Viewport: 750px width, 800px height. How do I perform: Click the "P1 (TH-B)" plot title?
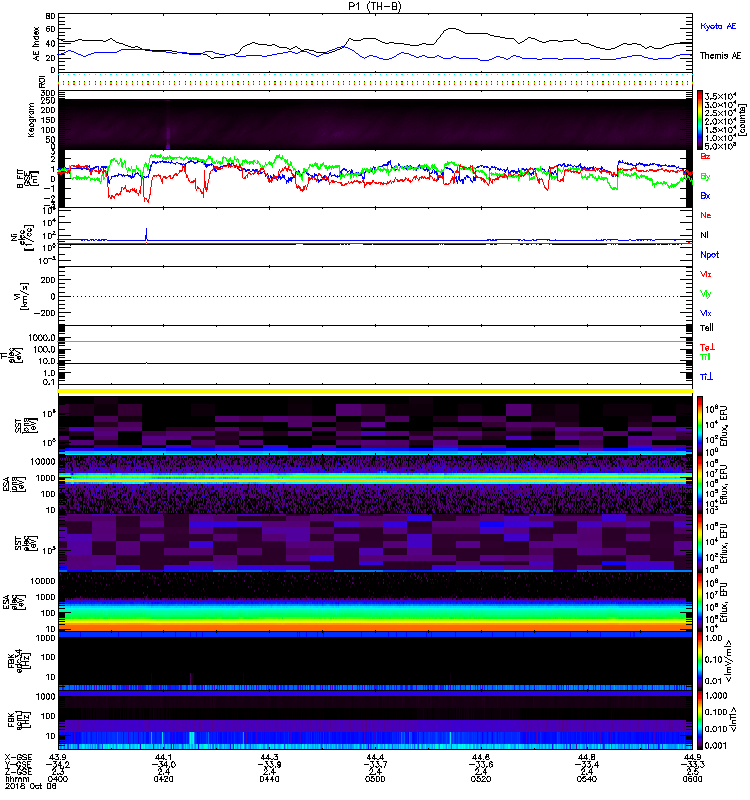coord(376,6)
